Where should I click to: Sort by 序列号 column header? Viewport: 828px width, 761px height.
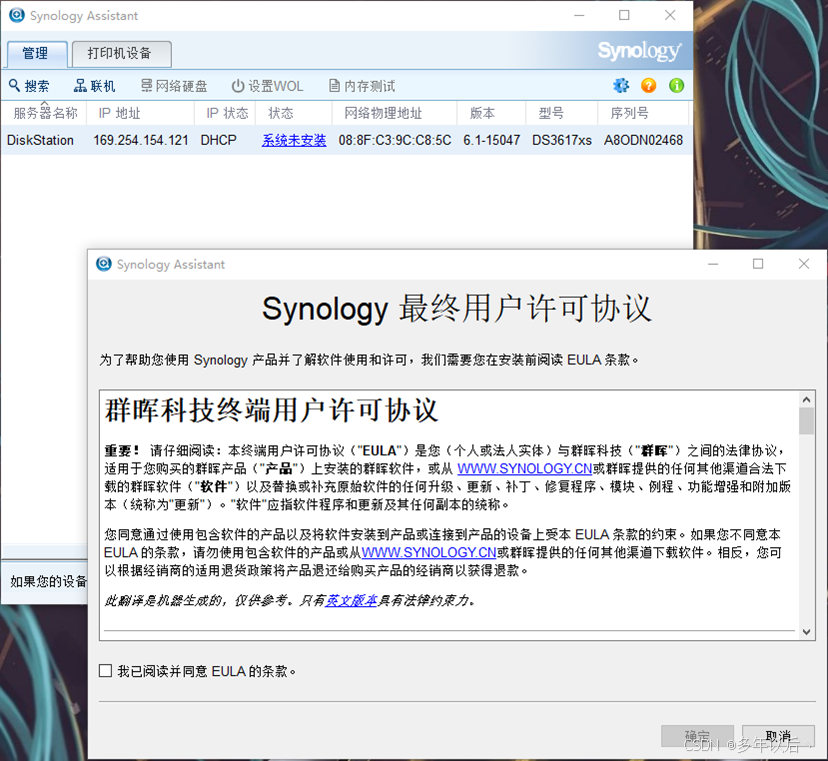(x=643, y=113)
